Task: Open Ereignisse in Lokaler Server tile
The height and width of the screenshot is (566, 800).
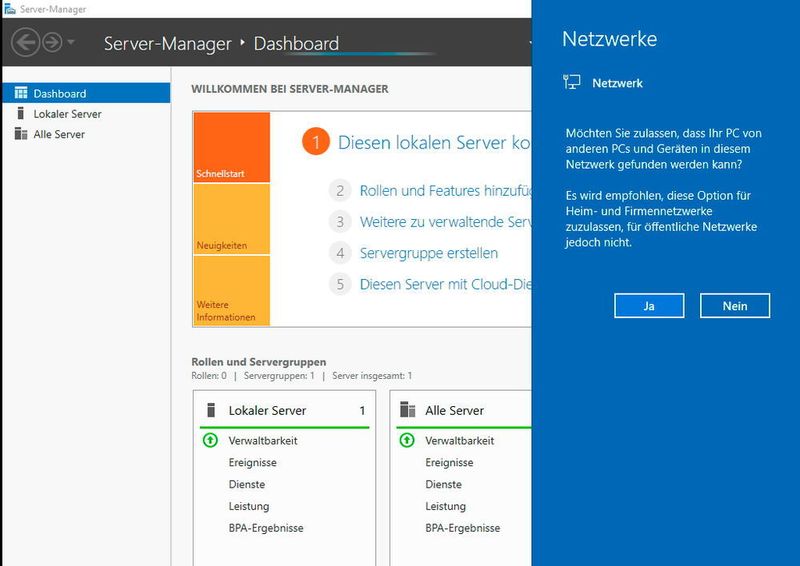Action: point(253,462)
